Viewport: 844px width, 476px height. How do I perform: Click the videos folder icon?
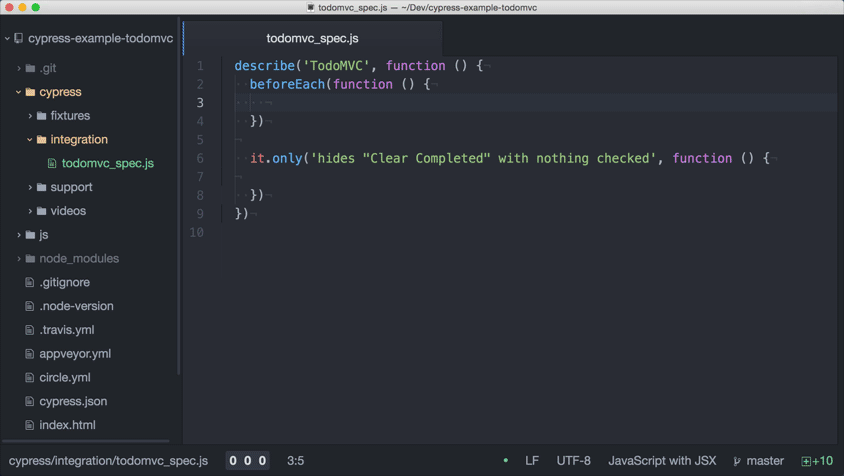click(41, 211)
